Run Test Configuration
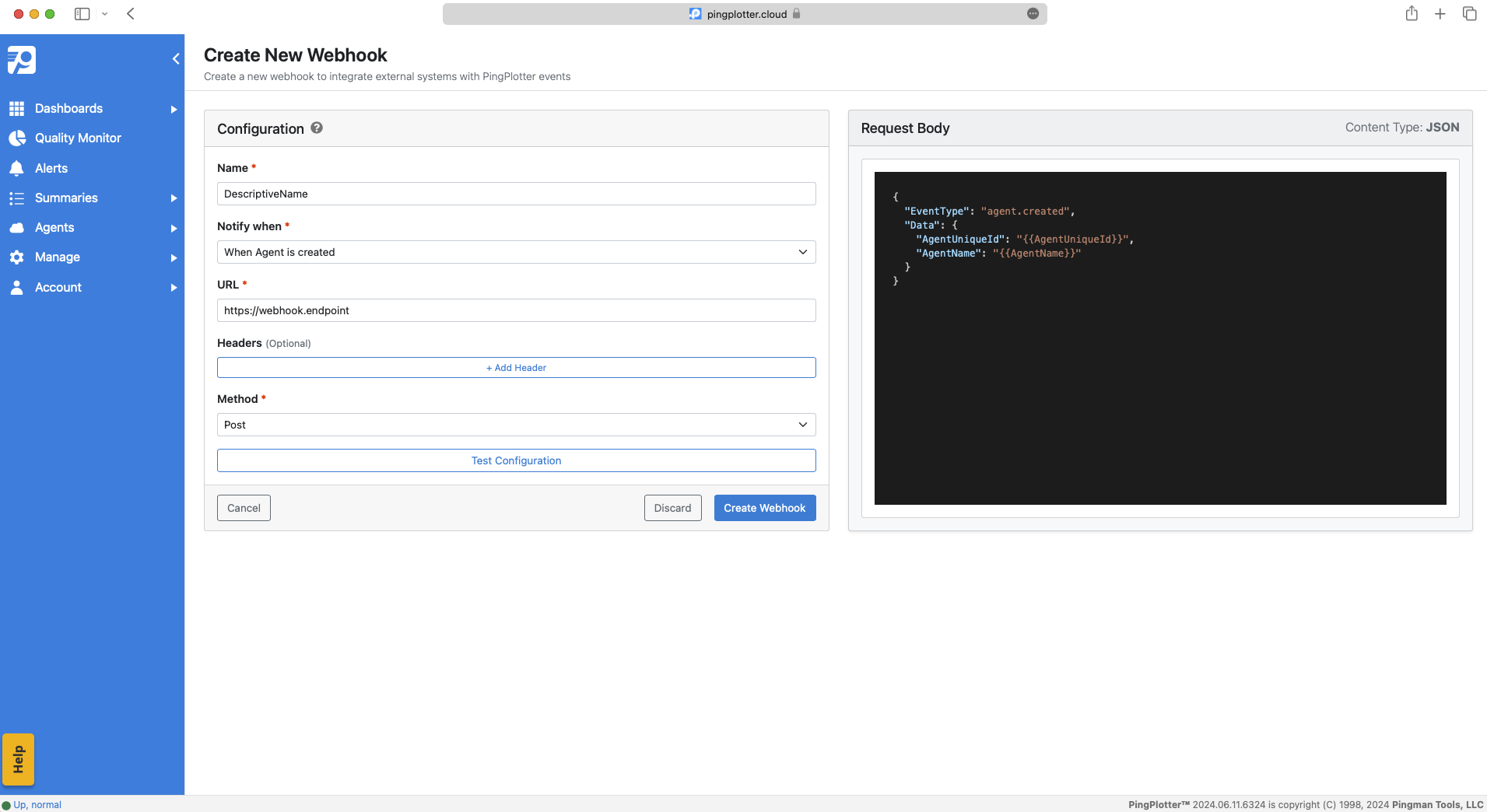Screen dimensions: 1487x812 [516, 460]
